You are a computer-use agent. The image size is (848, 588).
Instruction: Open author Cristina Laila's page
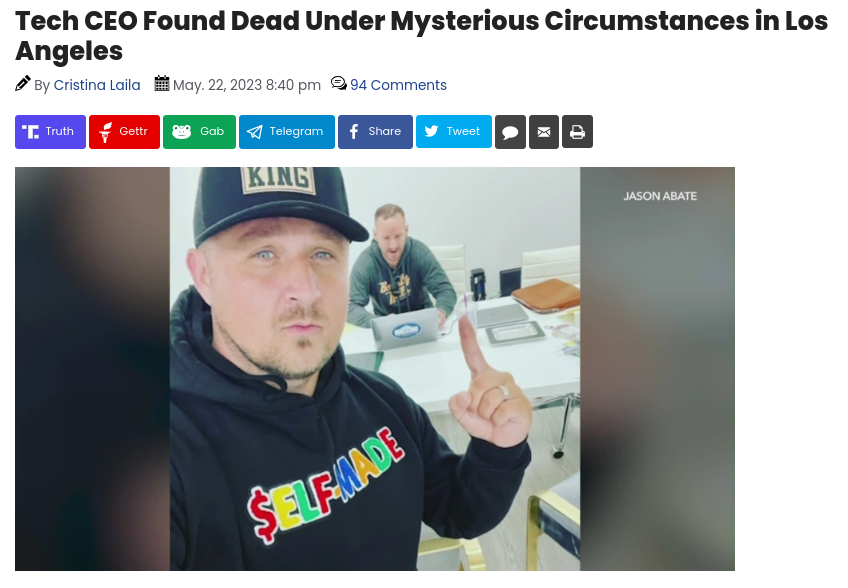pos(97,85)
